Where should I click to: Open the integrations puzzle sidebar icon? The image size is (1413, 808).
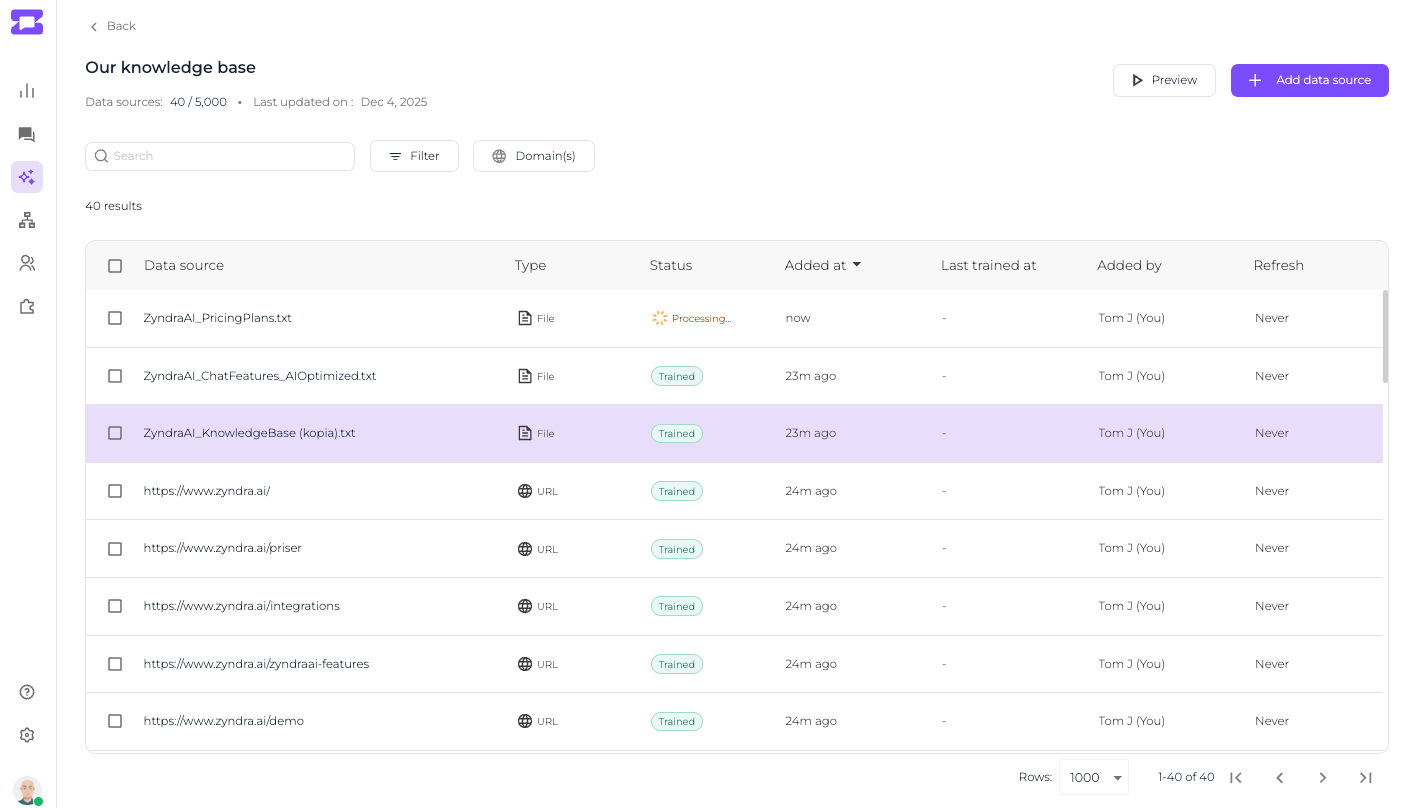point(27,307)
